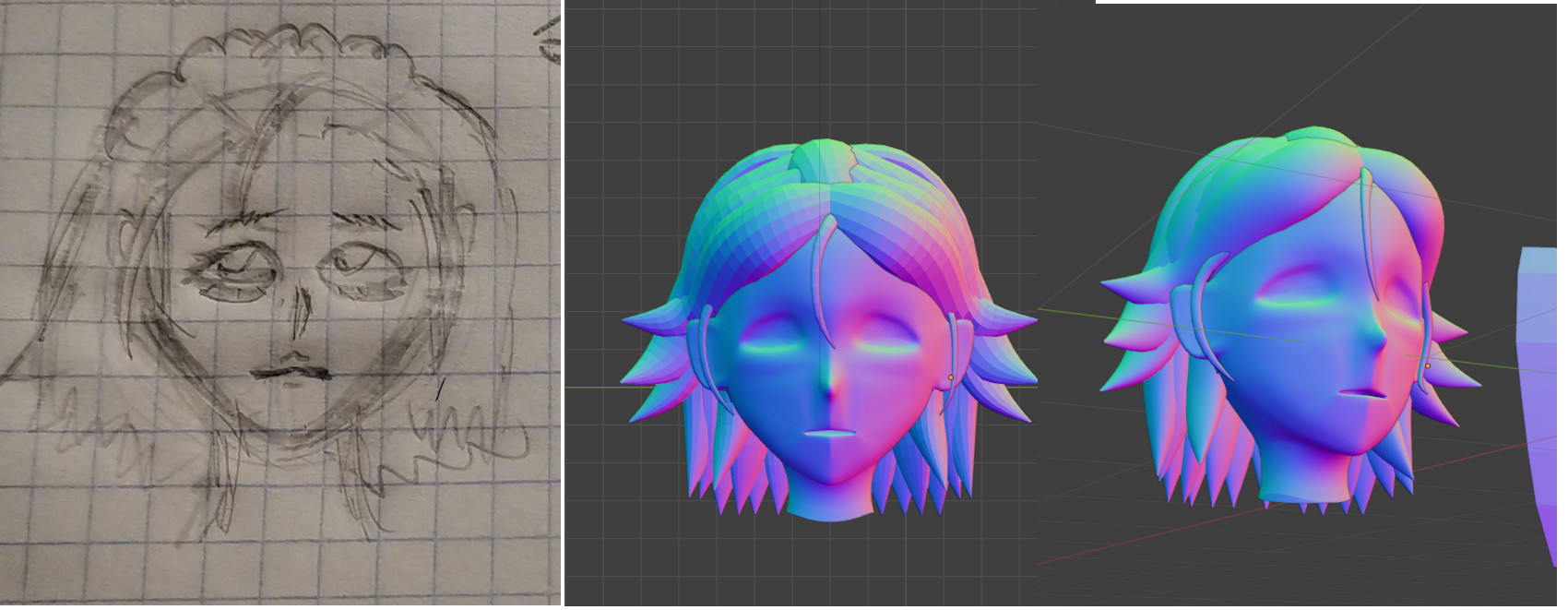
Task: Click the front-view model's mouth
Action: (831, 434)
